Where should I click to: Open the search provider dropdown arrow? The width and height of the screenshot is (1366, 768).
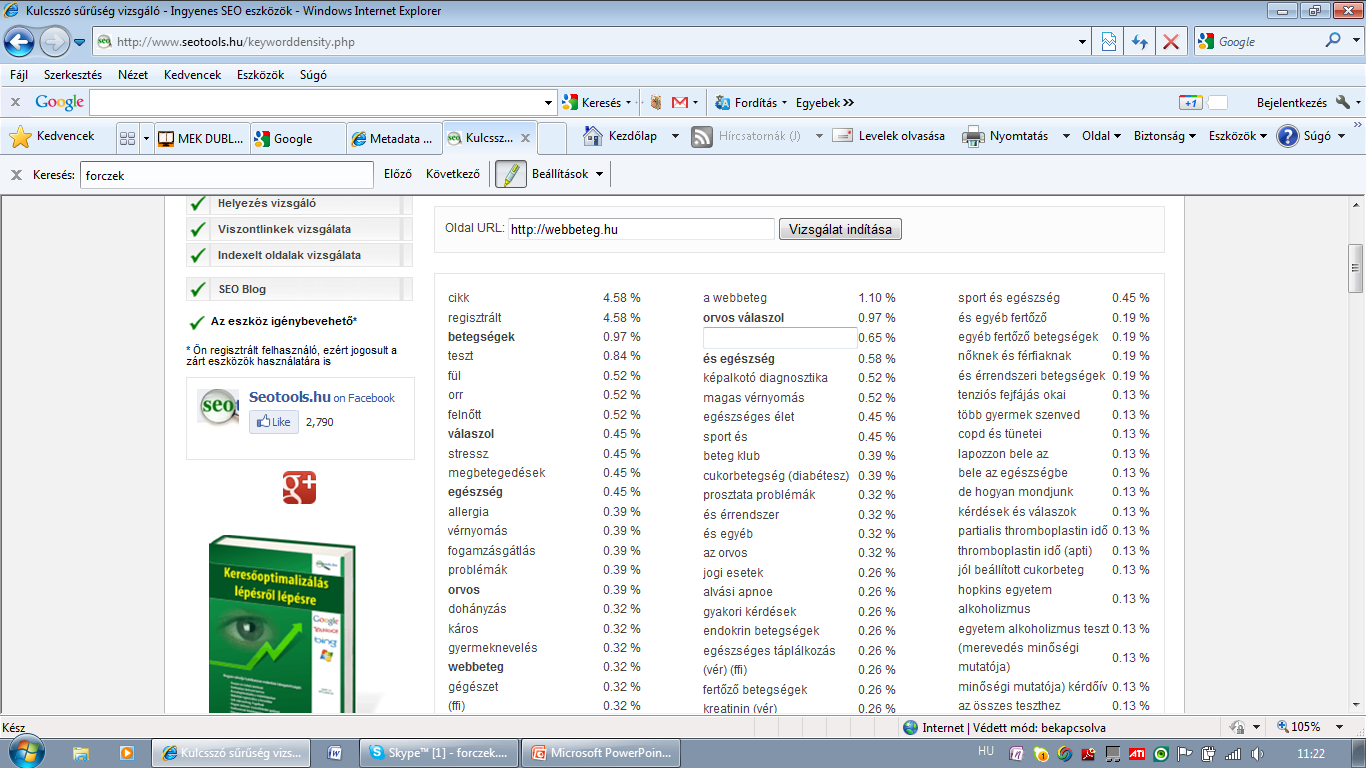click(x=1356, y=42)
